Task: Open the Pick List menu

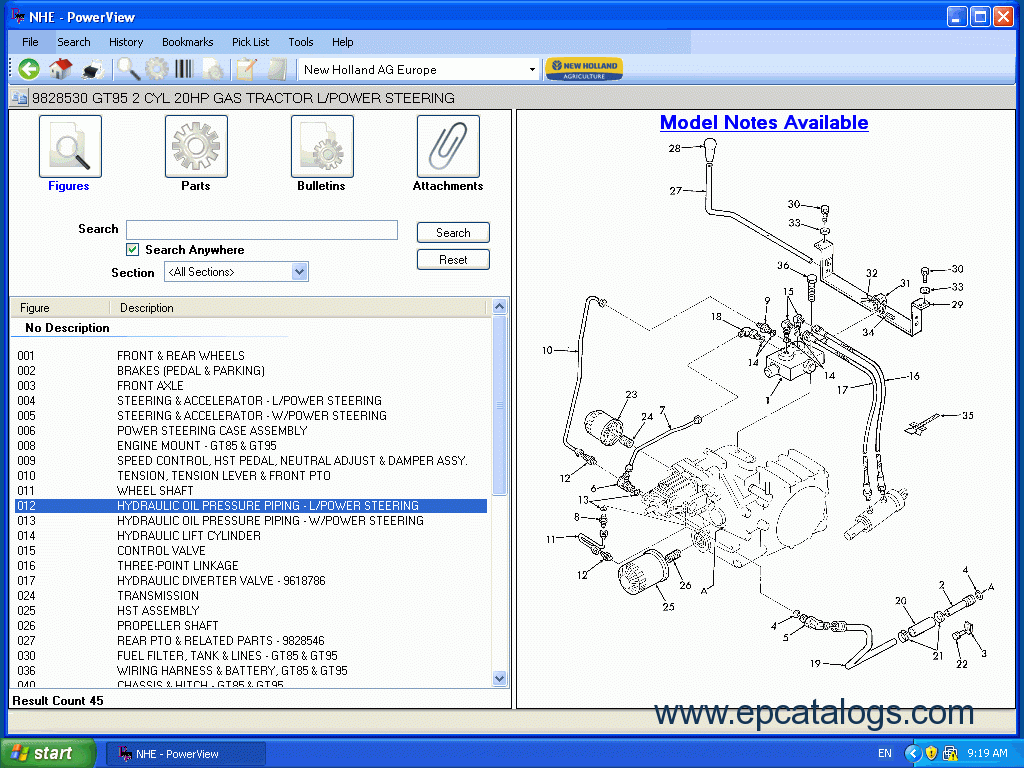Action: pos(250,42)
